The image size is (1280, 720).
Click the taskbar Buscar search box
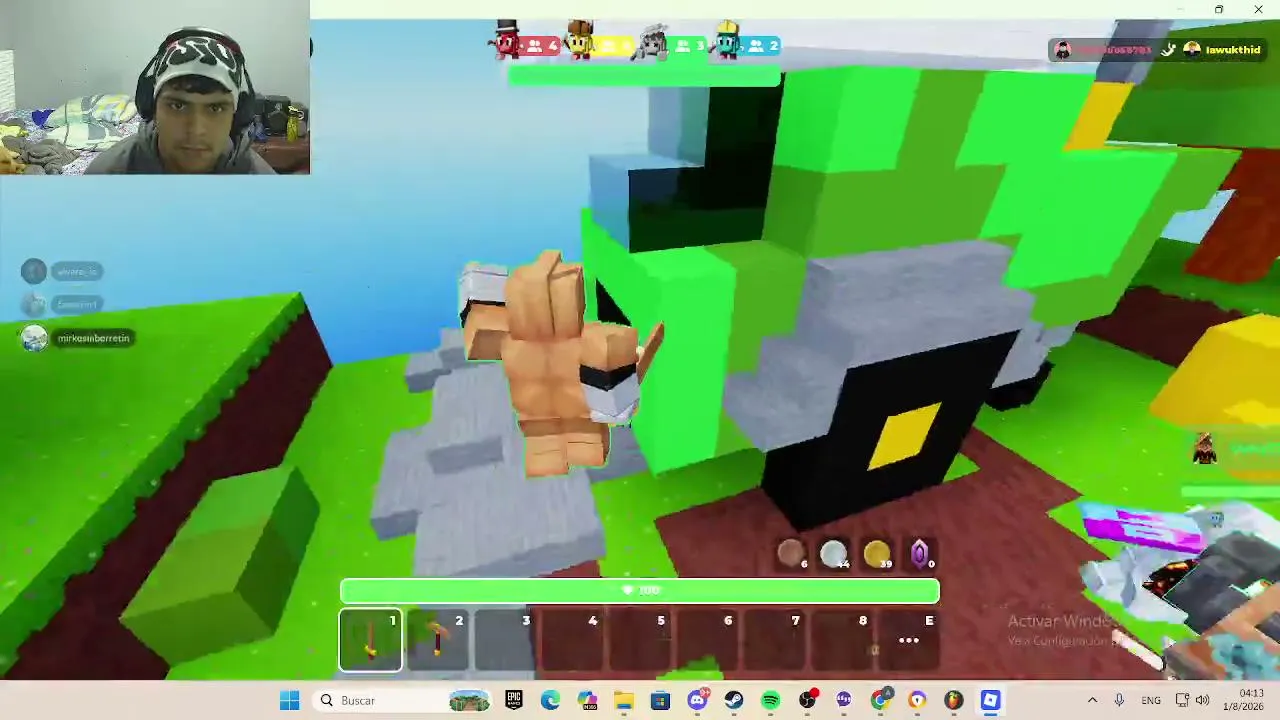pos(402,701)
